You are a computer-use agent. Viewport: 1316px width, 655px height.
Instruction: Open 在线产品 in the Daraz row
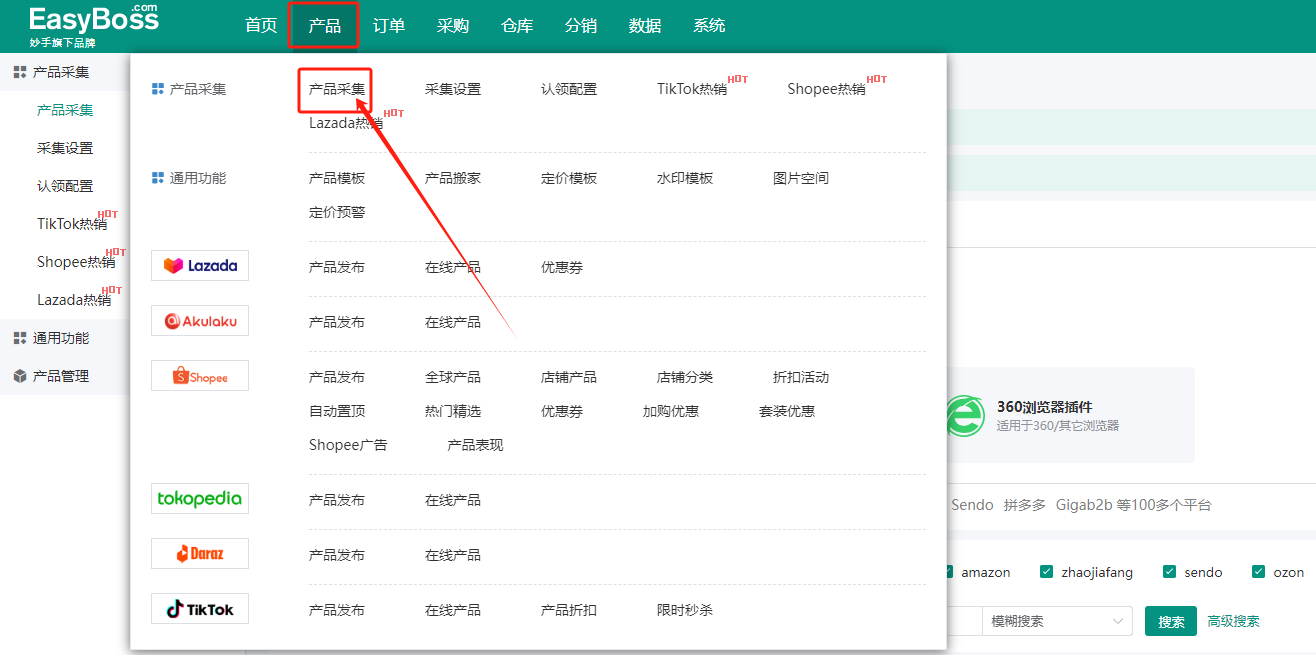pyautogui.click(x=453, y=555)
